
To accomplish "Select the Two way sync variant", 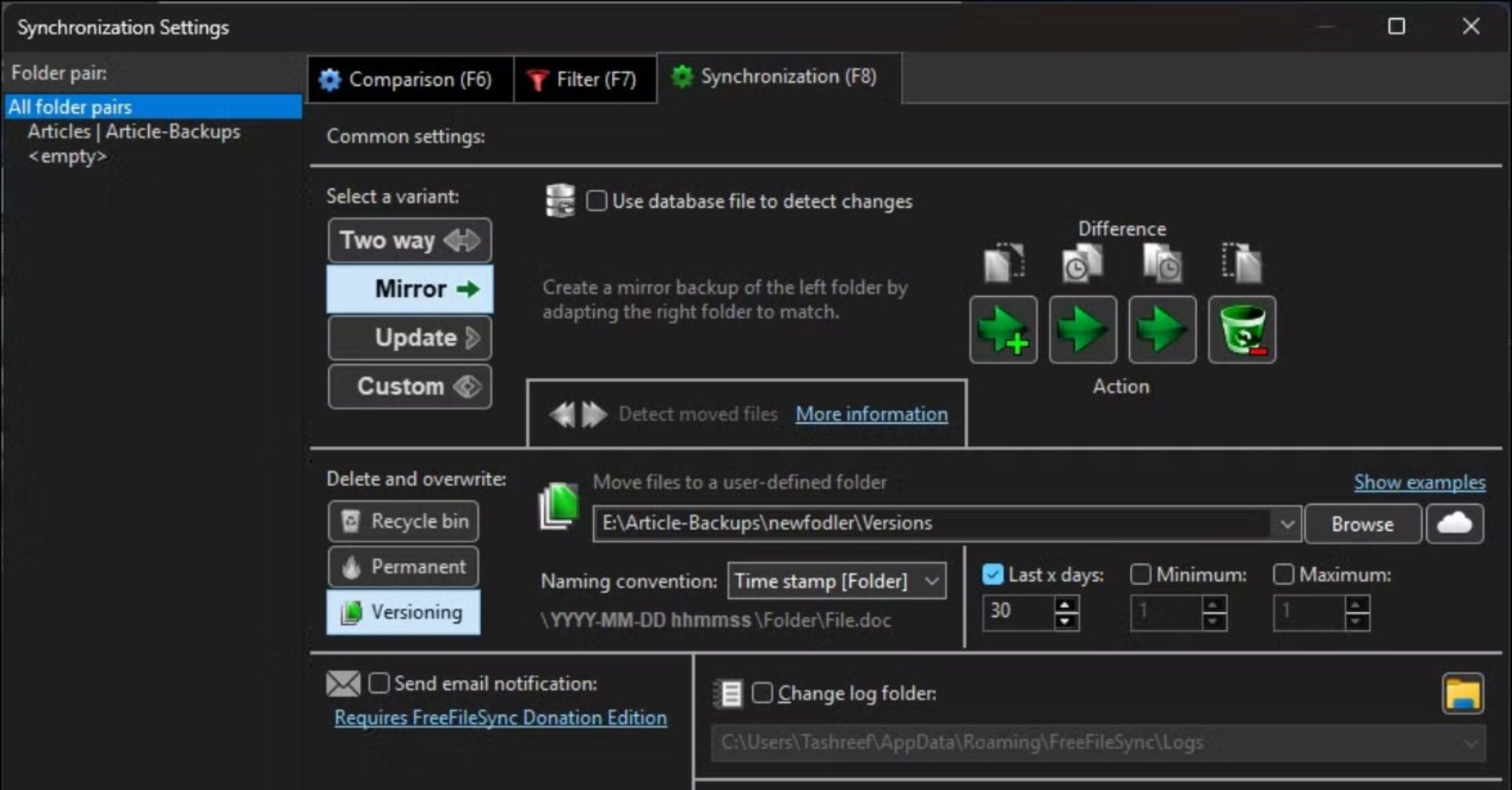I will coord(409,240).
